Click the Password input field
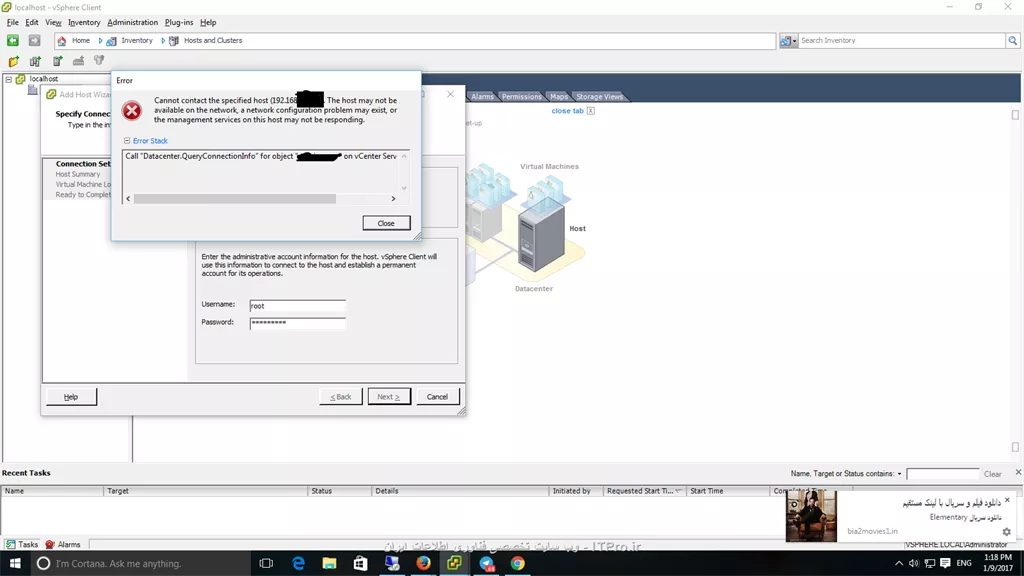 tap(297, 323)
